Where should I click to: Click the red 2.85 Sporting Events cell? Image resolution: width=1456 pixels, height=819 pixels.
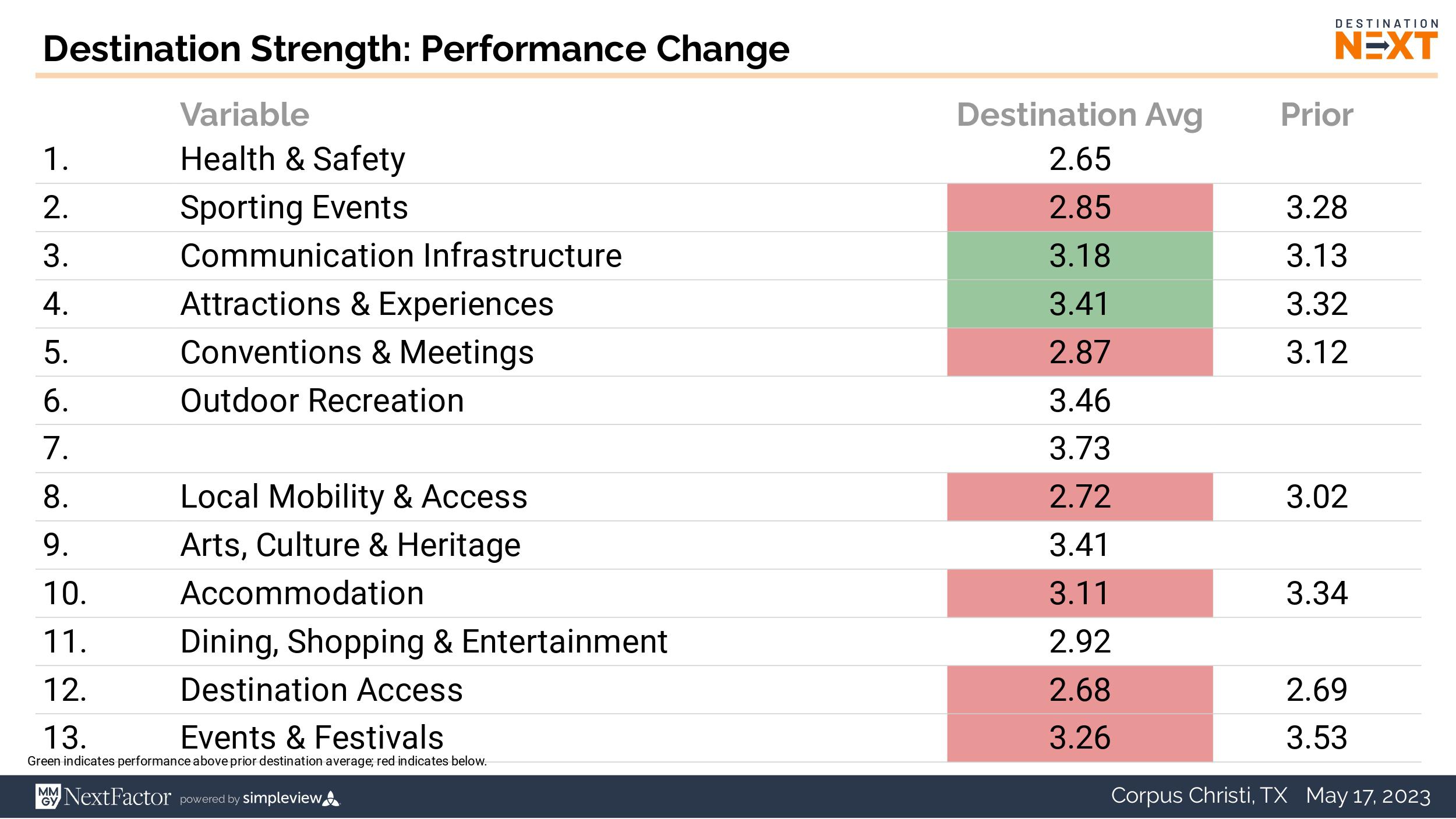coord(1079,207)
